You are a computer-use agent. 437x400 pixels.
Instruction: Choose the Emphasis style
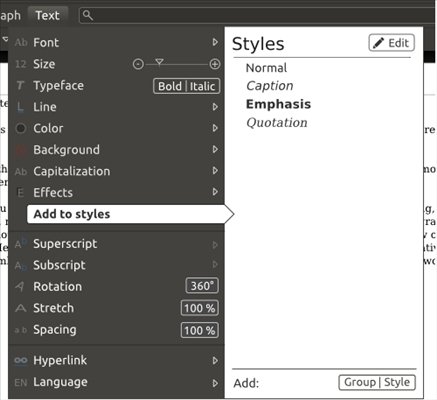(x=278, y=104)
